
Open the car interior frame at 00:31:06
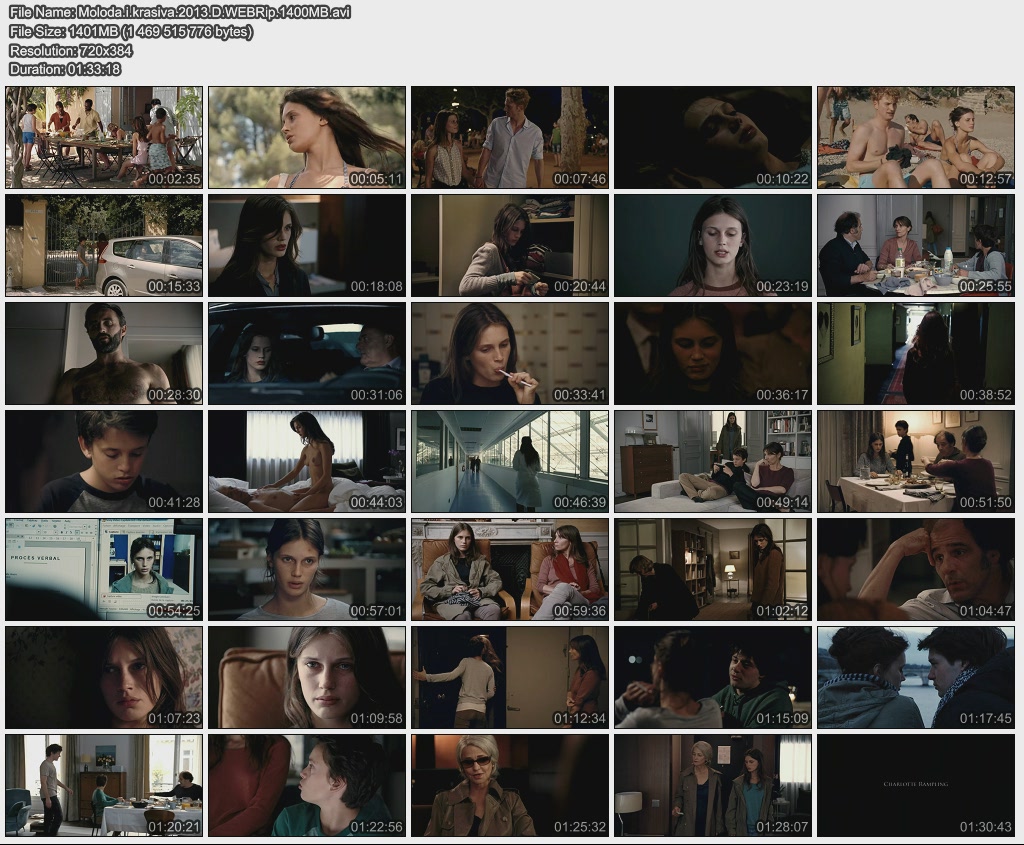pos(307,353)
